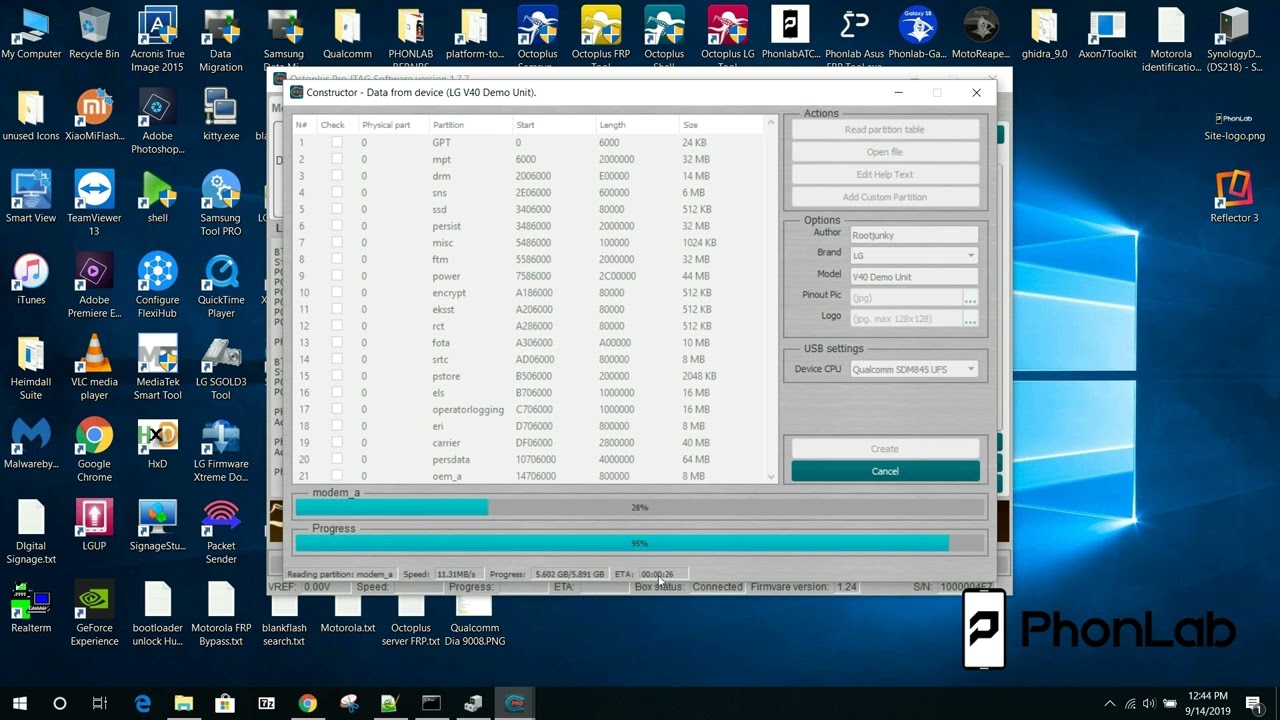The height and width of the screenshot is (720, 1280).
Task: Launch Google Chrome desktop shortcut
Action: click(x=94, y=450)
